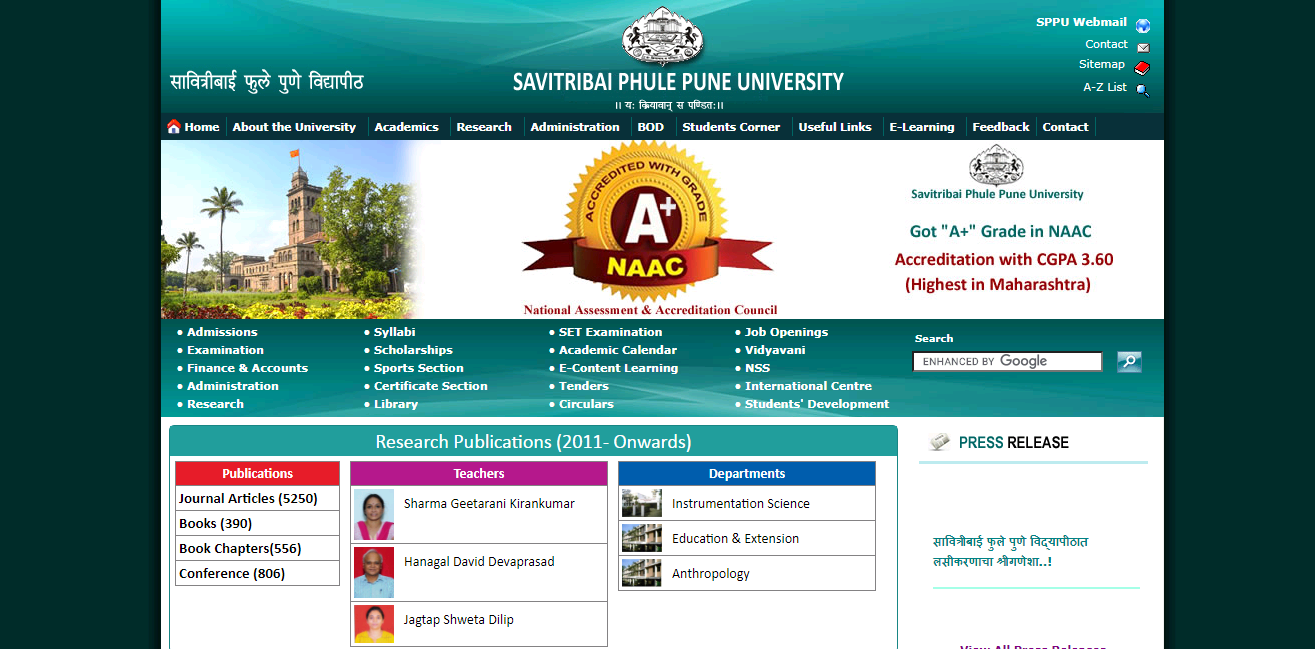The width and height of the screenshot is (1315, 649).
Task: Click in the Google search field
Action: (1007, 362)
